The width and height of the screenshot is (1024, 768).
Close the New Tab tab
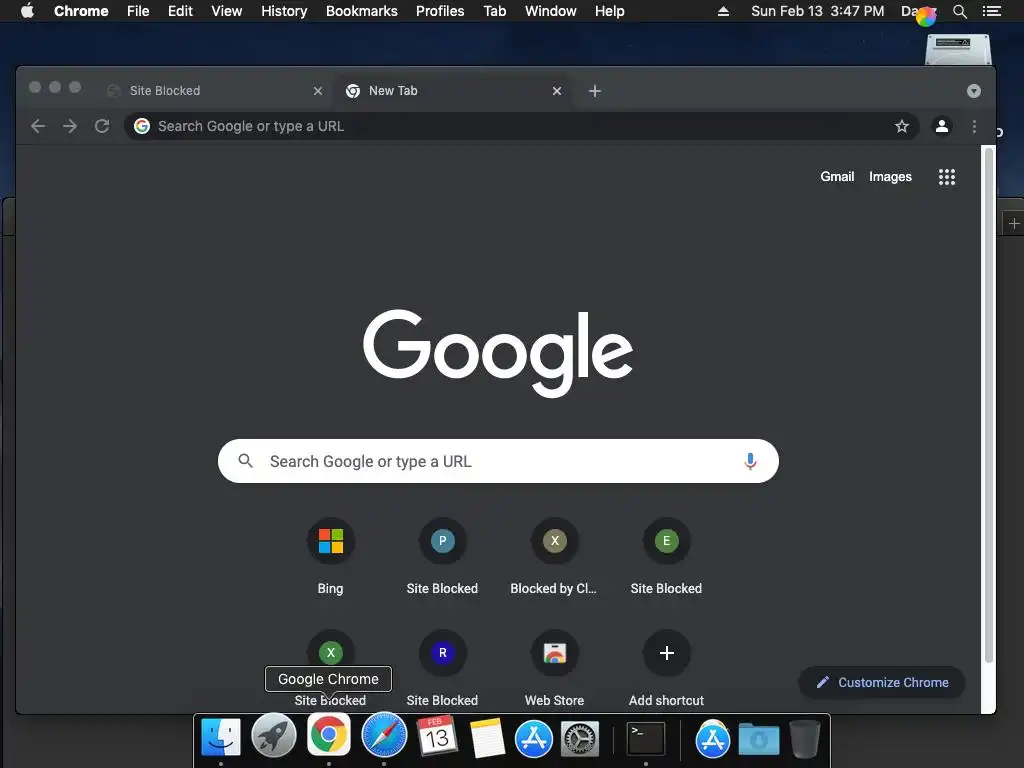pyautogui.click(x=557, y=91)
